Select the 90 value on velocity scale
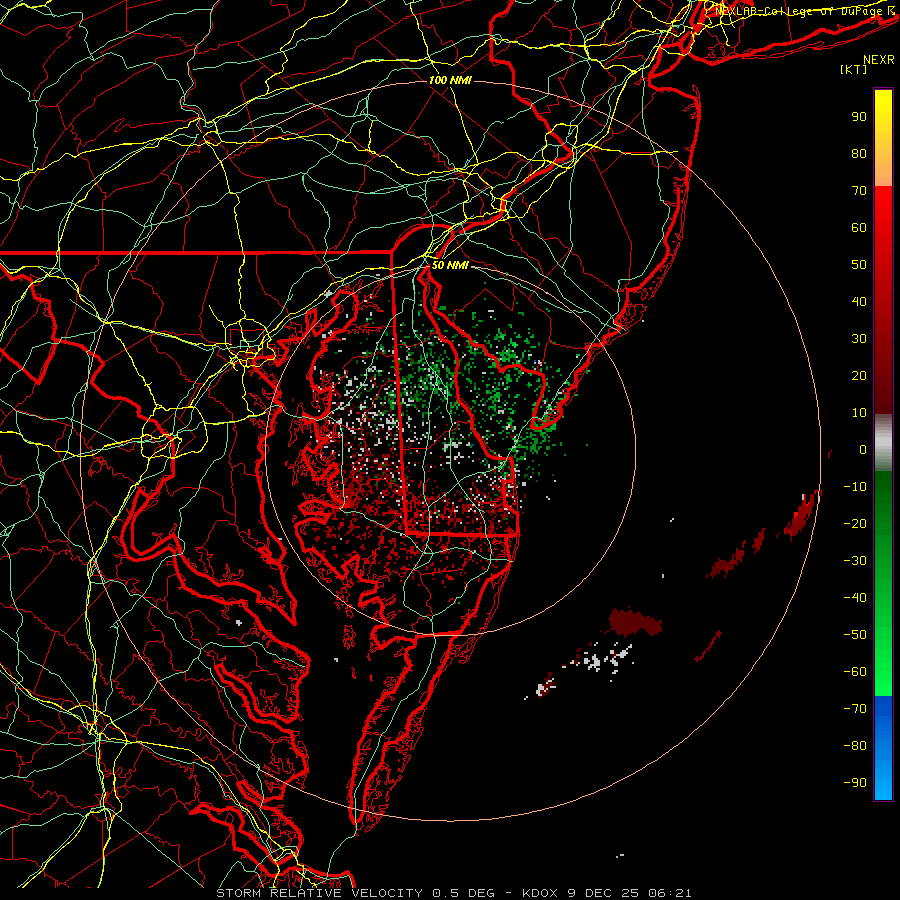Viewport: 900px width, 900px height. point(859,117)
